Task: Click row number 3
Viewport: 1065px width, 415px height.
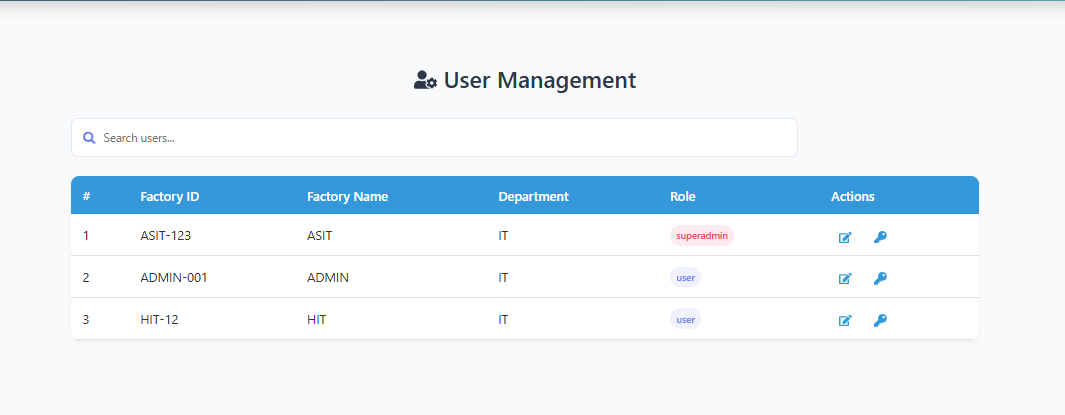Action: [86, 319]
